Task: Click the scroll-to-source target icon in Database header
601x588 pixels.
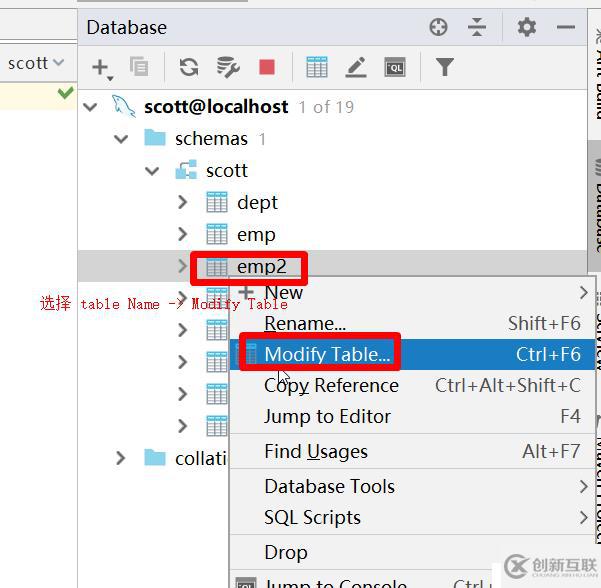Action: pyautogui.click(x=438, y=28)
